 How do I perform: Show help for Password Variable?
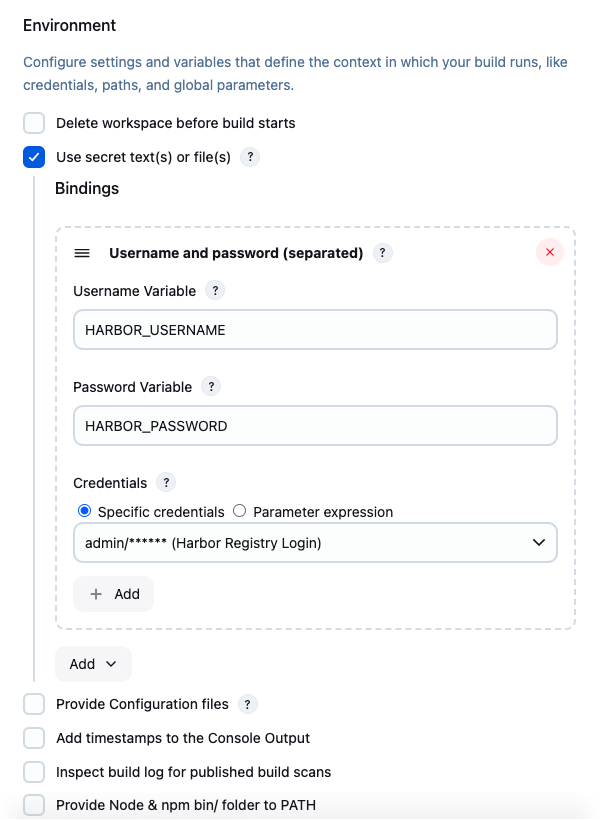tap(211, 386)
